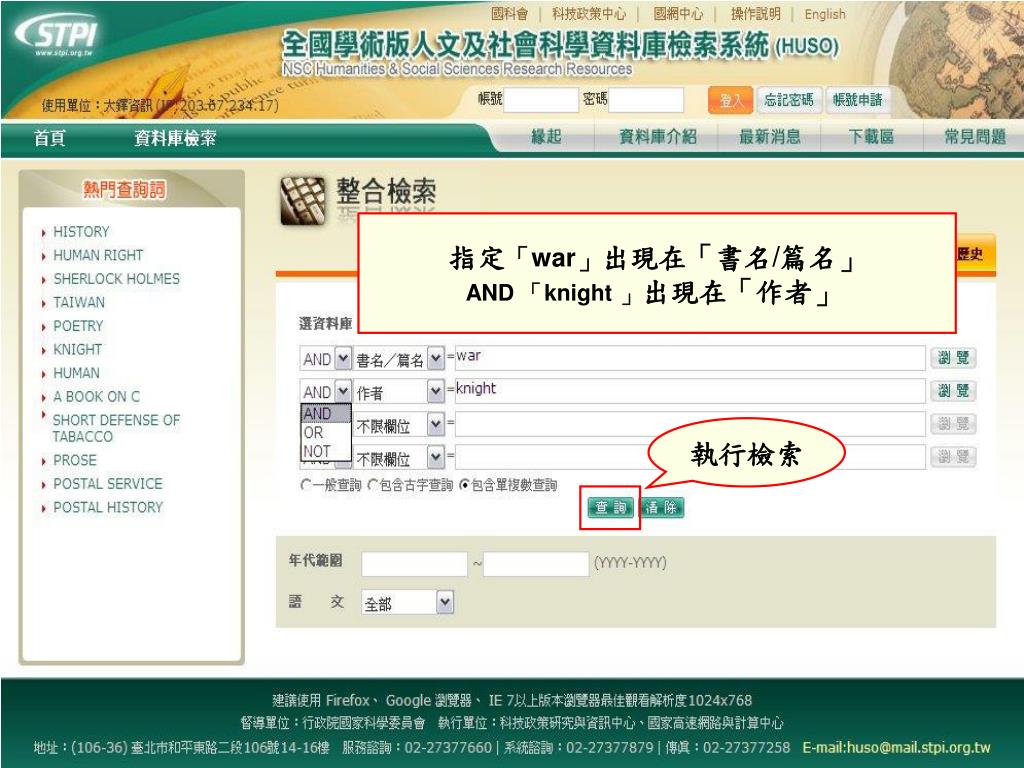This screenshot has height=768, width=1024.
Task: Click the search field containing knight
Action: coord(690,391)
